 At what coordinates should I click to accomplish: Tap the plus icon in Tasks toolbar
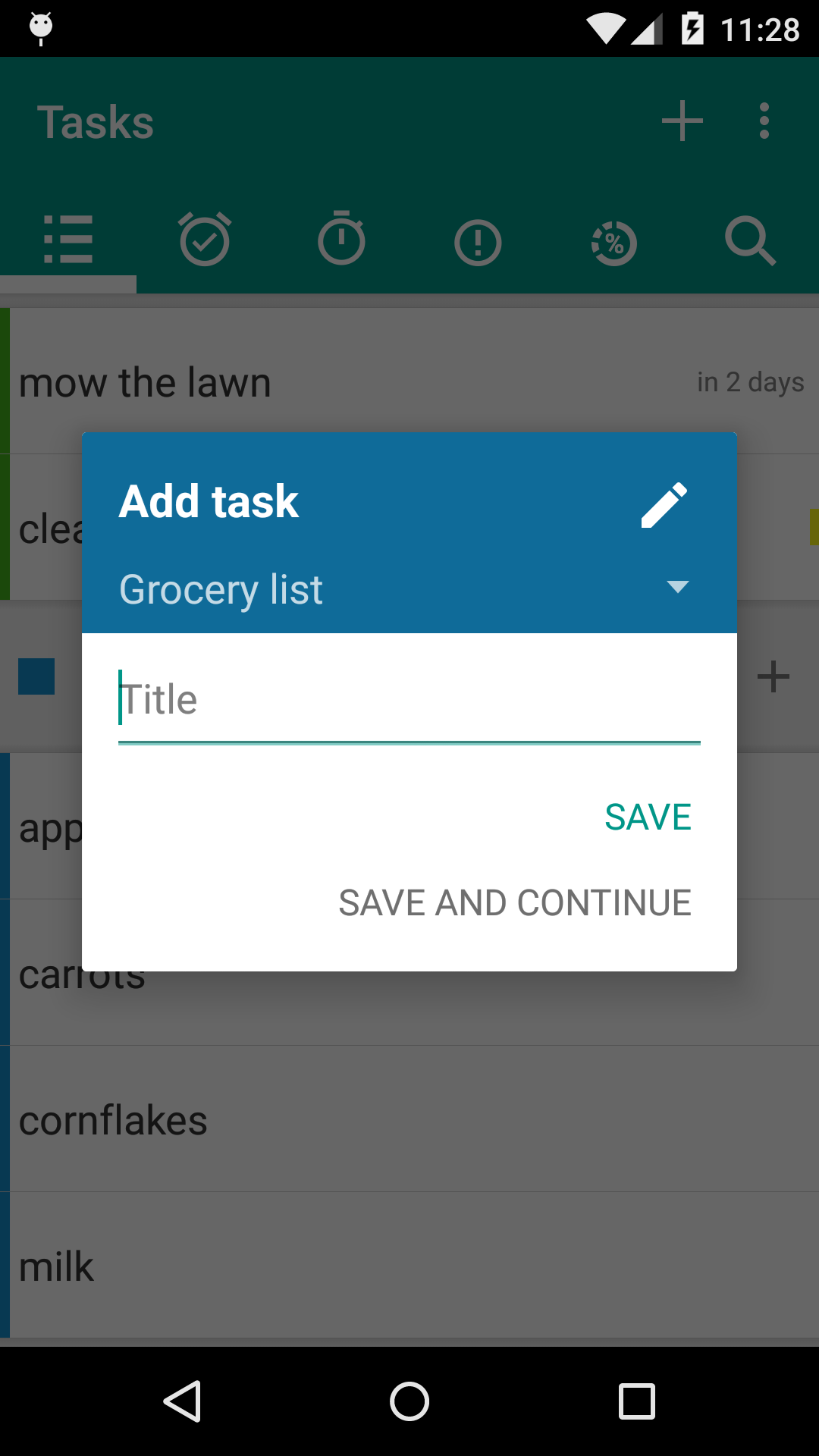tap(682, 121)
